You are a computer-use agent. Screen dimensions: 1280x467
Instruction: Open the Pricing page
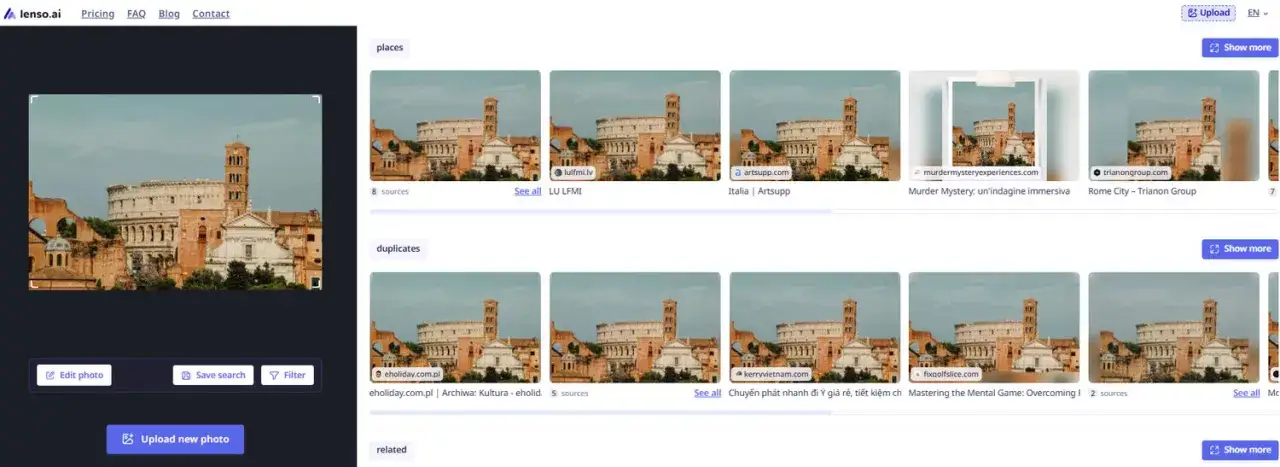tap(97, 14)
